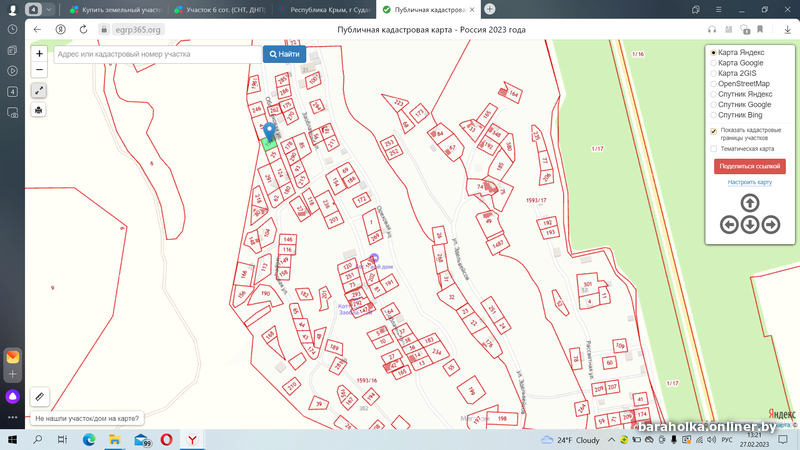Open browser downloads icon

(787, 30)
